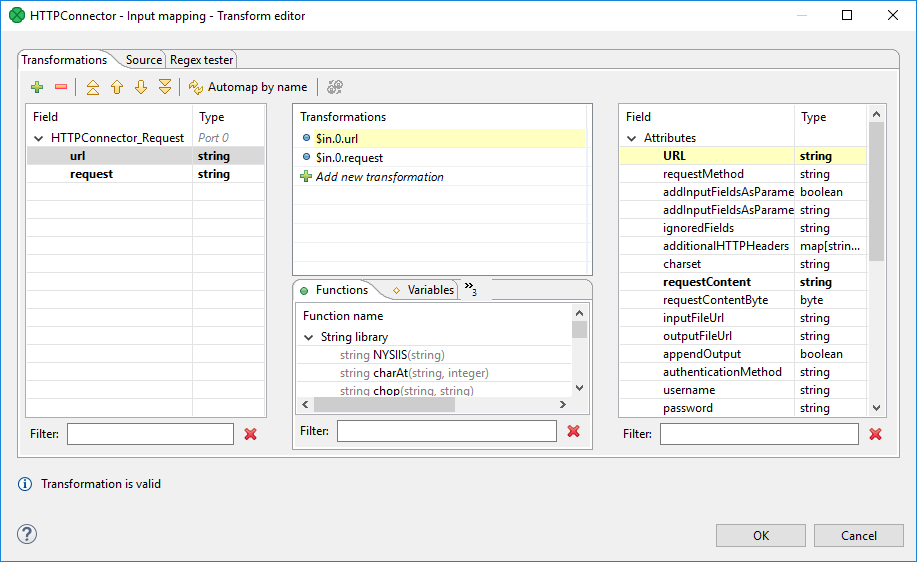Select the requestContentByte attribute
The height and width of the screenshot is (562, 917).
point(743,299)
